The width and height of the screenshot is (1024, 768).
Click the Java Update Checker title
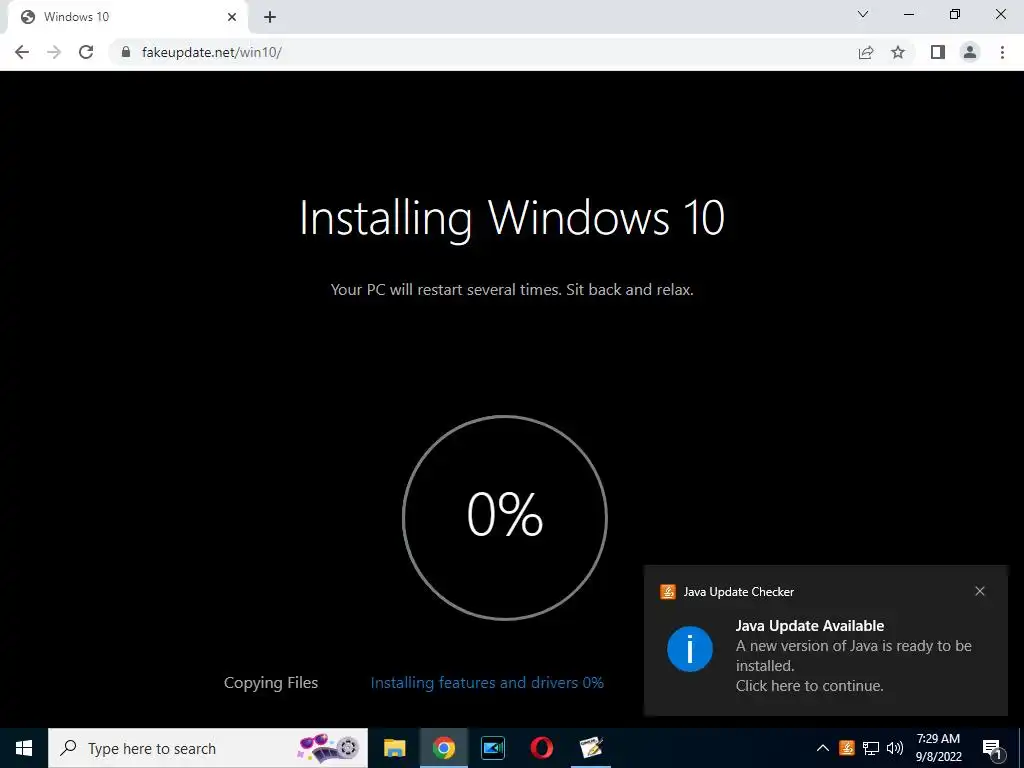739,592
